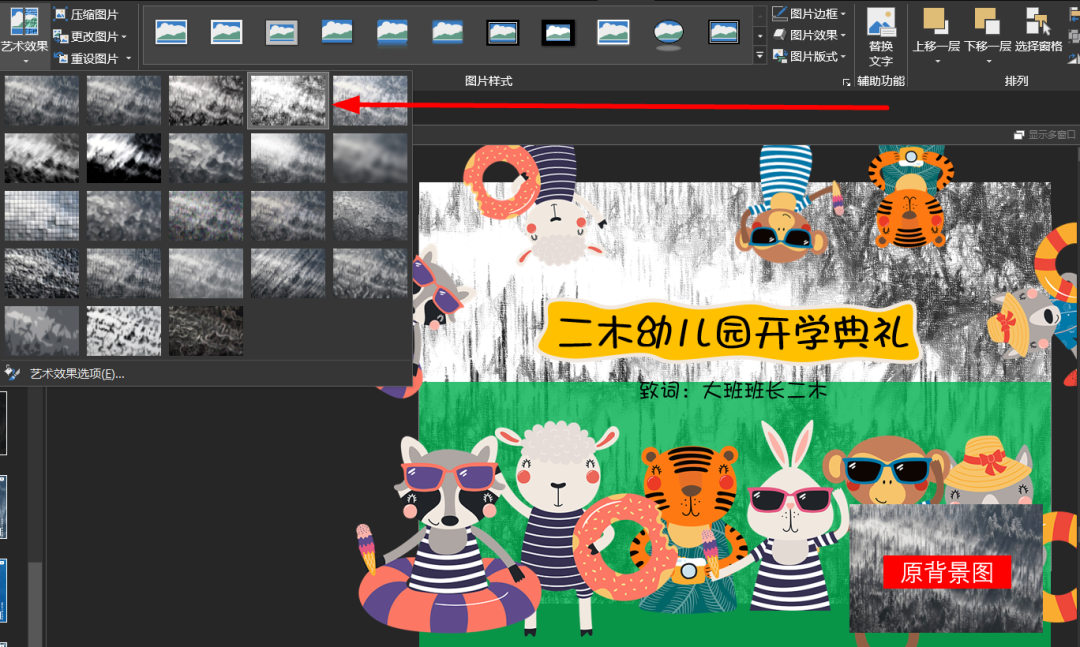Apply the oval-shaped picture style
This screenshot has width=1080, height=647.
[x=668, y=33]
